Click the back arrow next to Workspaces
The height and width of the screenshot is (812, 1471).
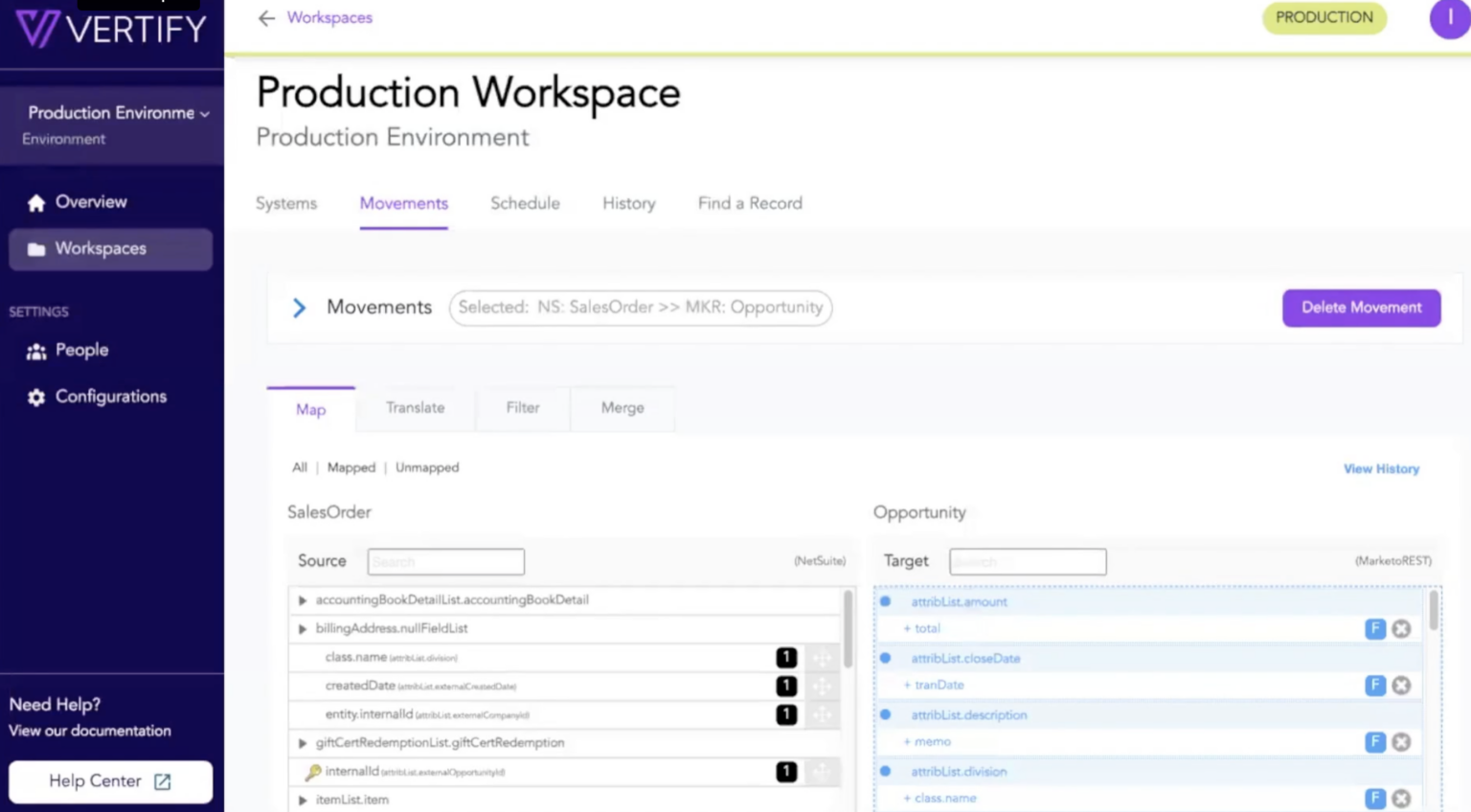point(266,18)
